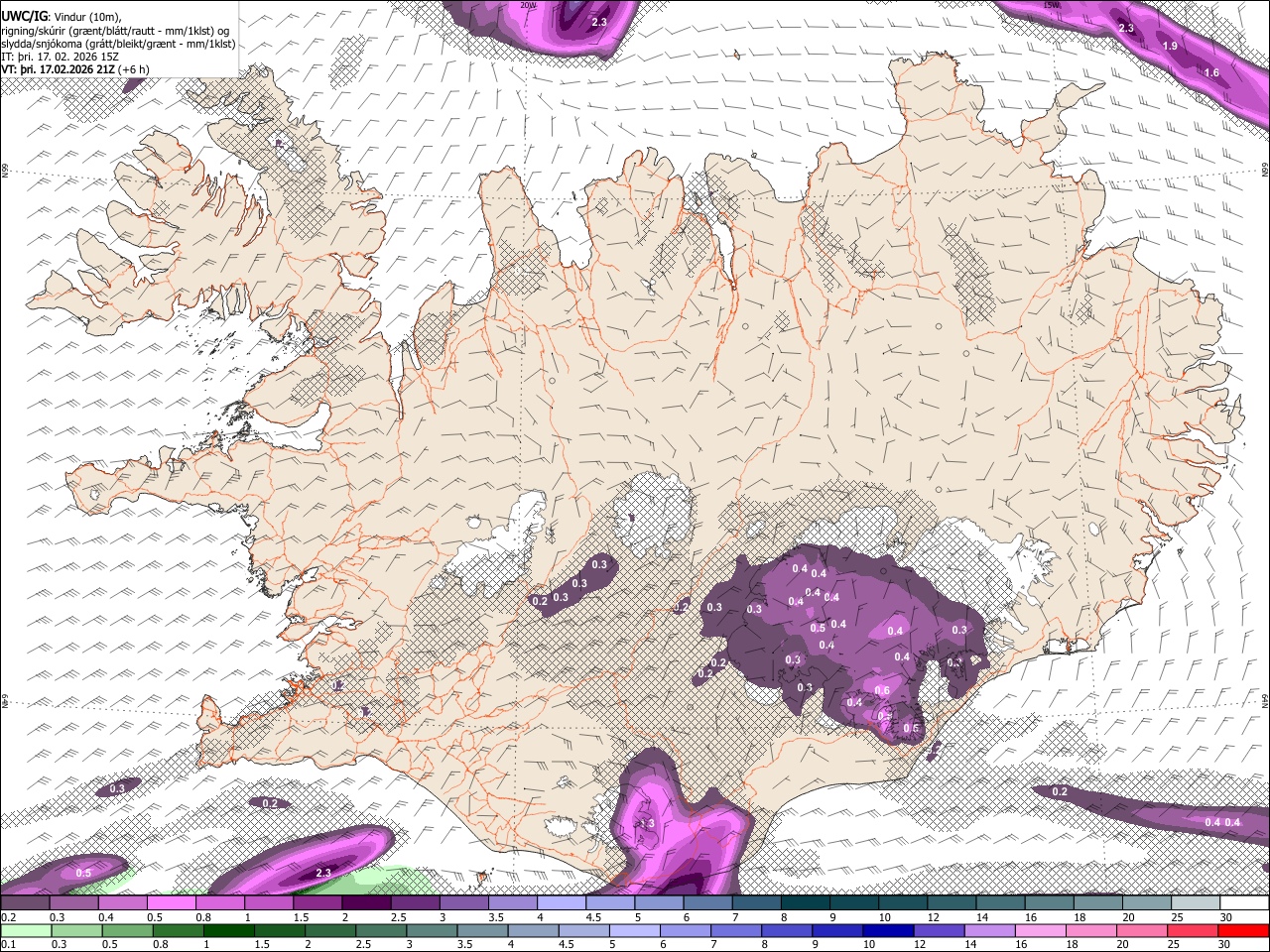Pick the lower-row swatch labeled 25
The width and height of the screenshot is (1270, 952).
click(x=1193, y=931)
